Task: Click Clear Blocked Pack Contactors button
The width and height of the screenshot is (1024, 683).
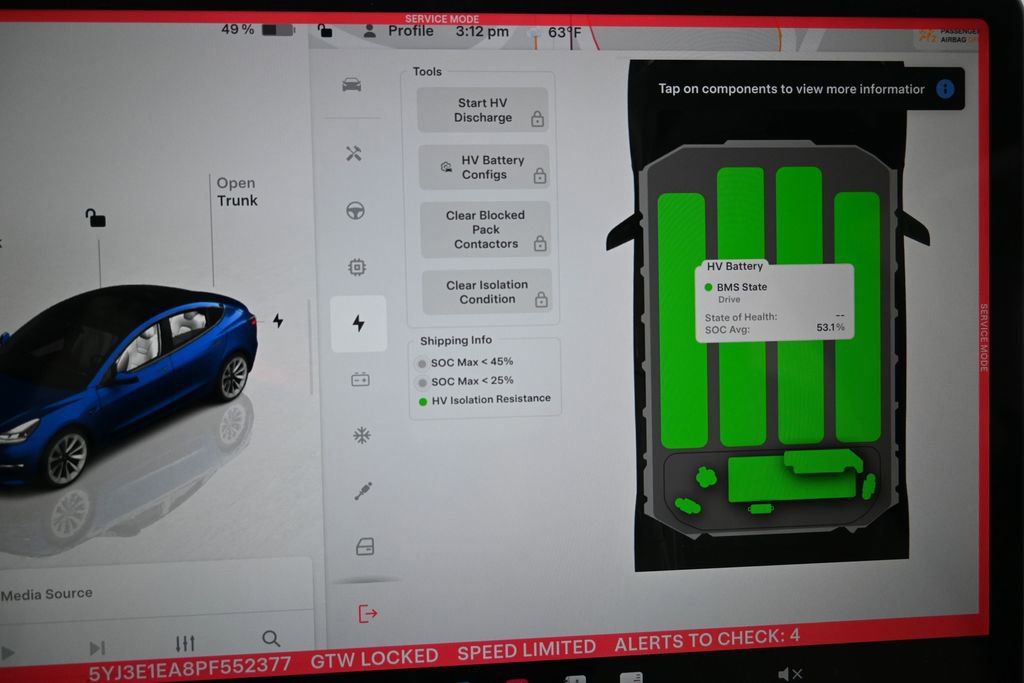Action: click(485, 229)
